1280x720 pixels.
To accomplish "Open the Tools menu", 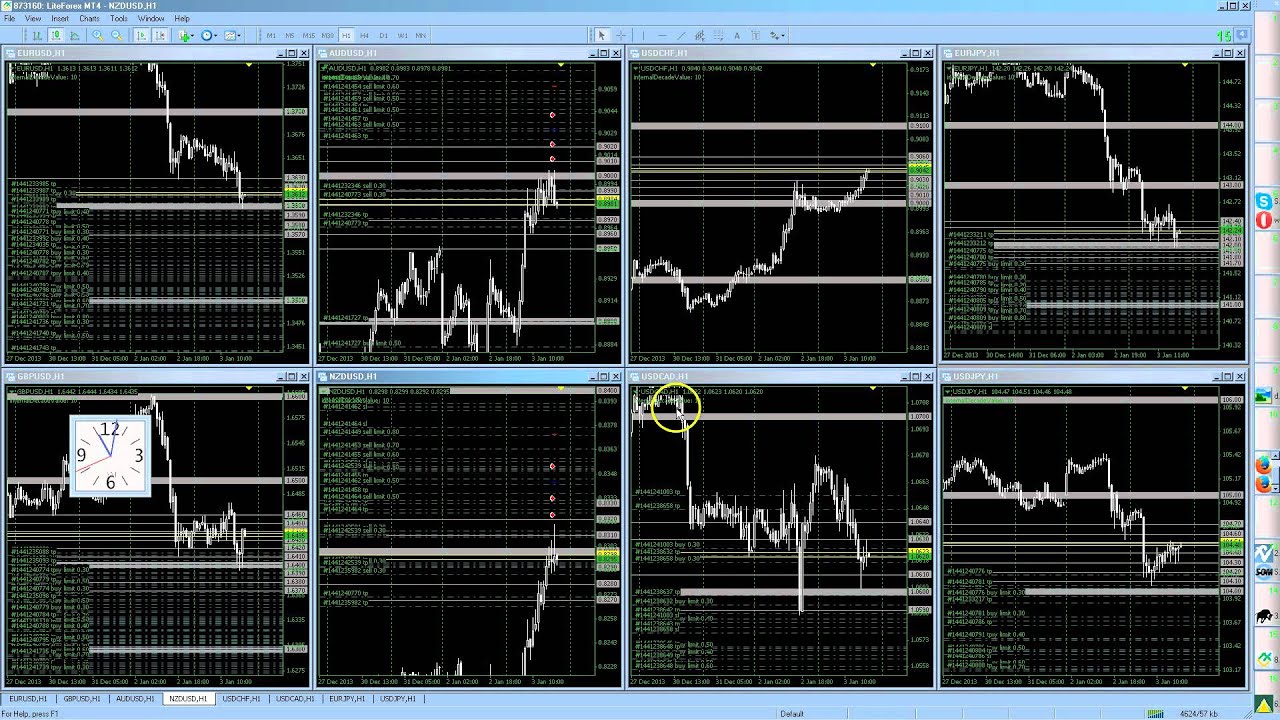I will [x=119, y=18].
